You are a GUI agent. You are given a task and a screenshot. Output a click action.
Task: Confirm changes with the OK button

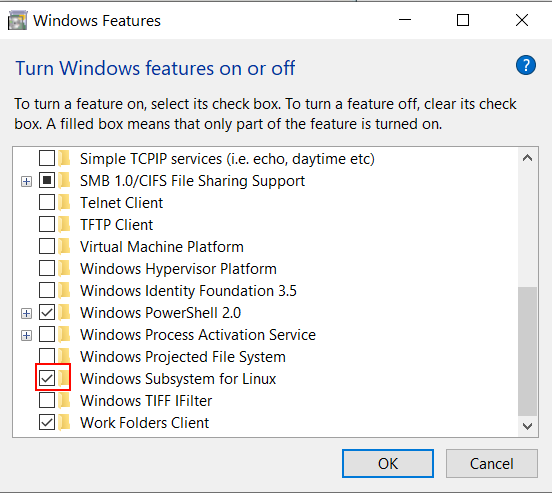(388, 463)
